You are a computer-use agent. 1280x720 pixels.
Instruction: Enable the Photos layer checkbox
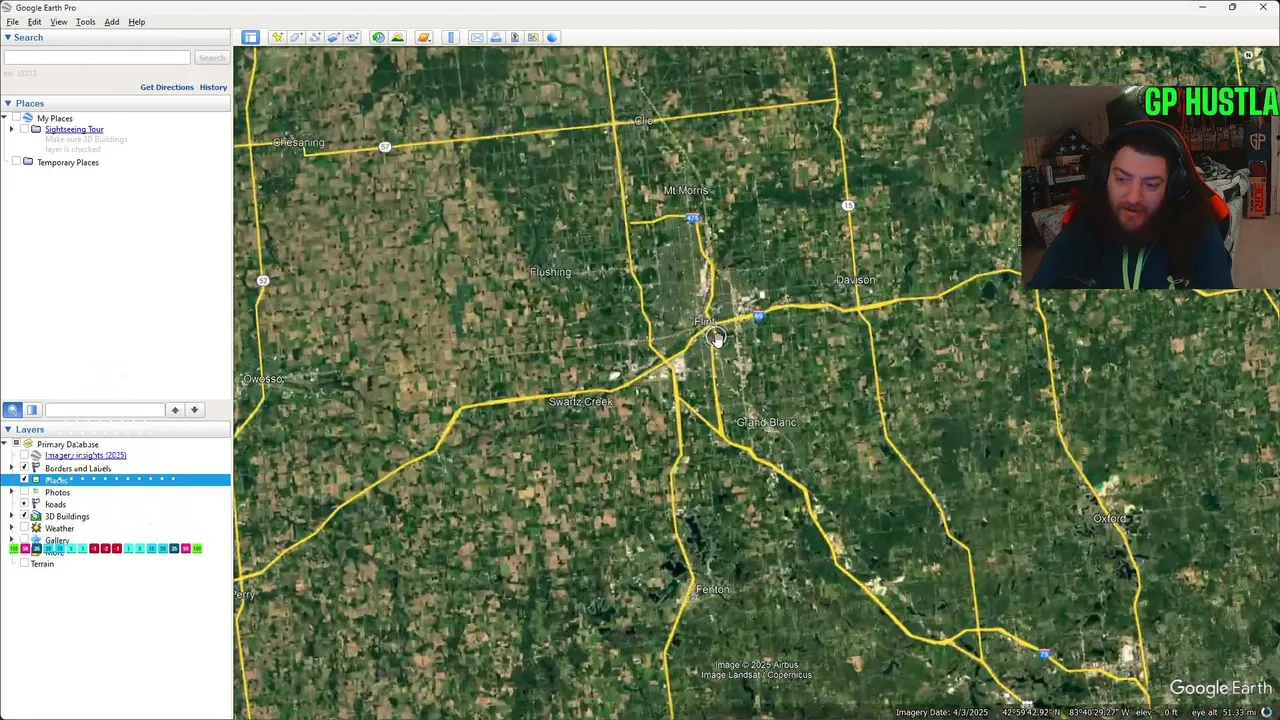(x=24, y=491)
